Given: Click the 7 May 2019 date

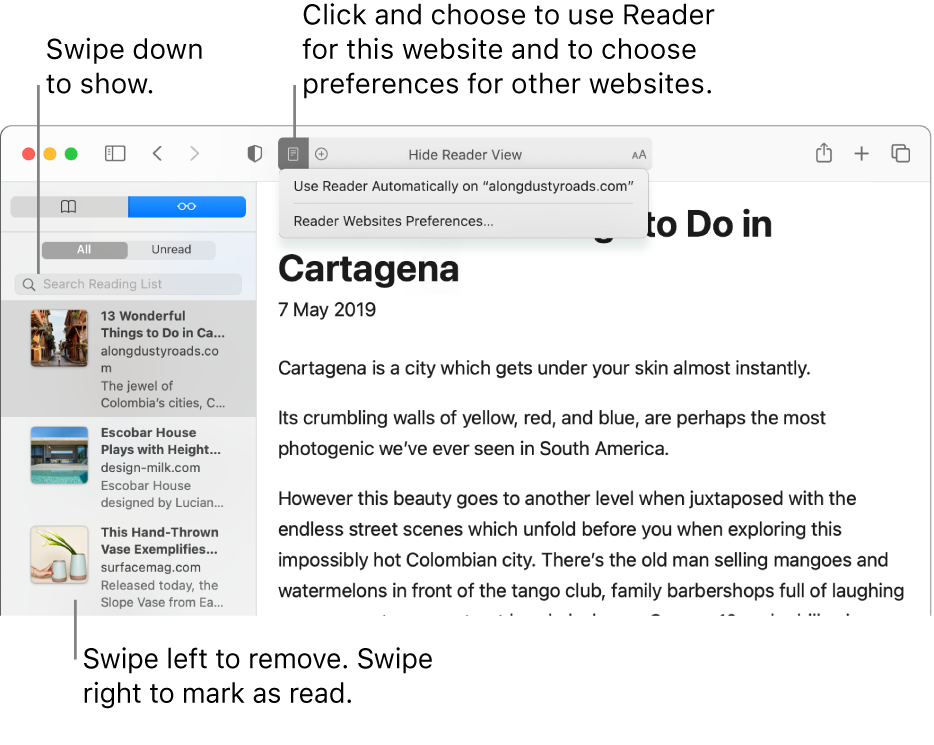Looking at the screenshot, I should tap(327, 310).
